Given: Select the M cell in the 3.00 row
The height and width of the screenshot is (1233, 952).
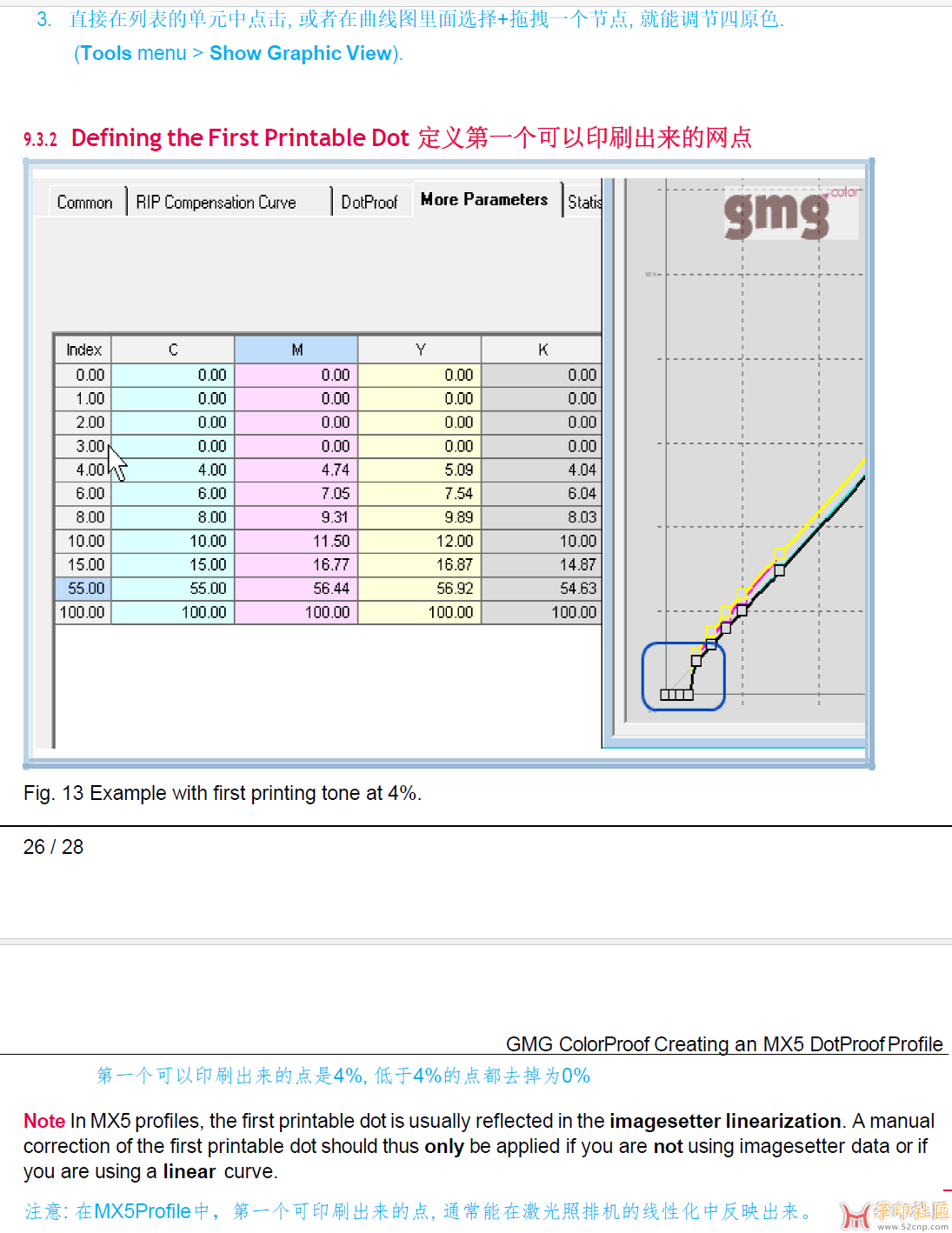Looking at the screenshot, I should click(296, 446).
